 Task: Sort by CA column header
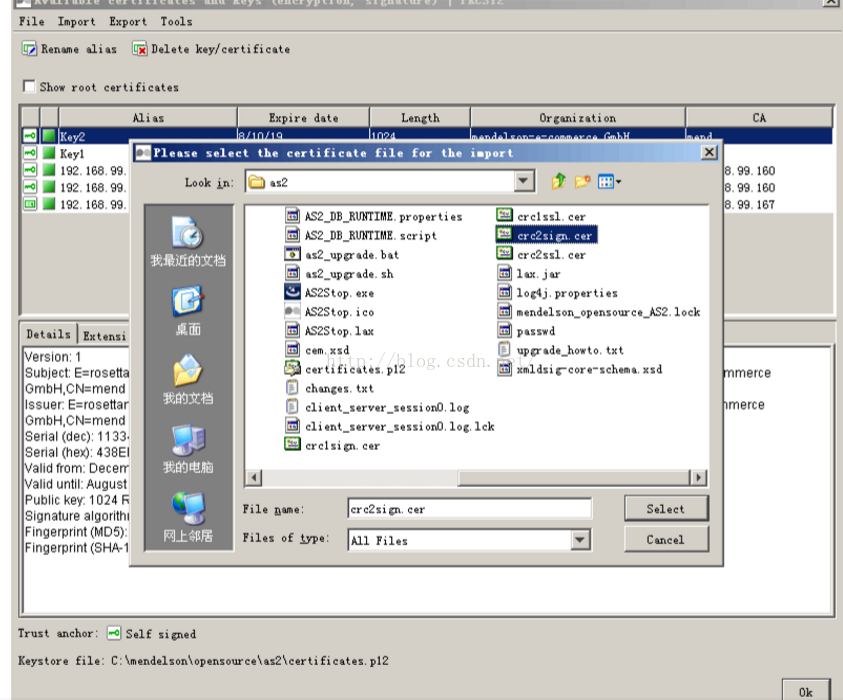pyautogui.click(x=759, y=118)
